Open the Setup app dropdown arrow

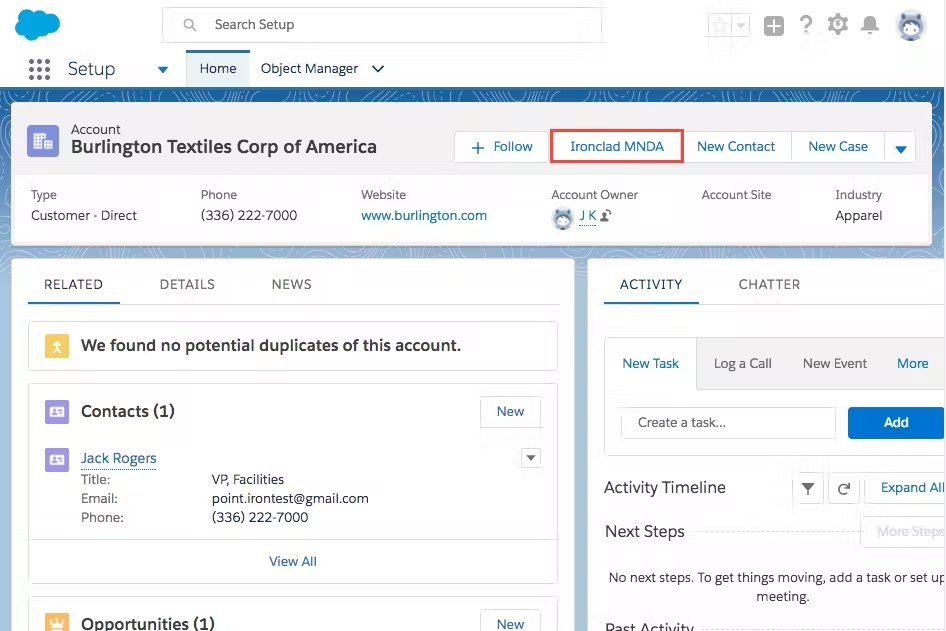[162, 69]
